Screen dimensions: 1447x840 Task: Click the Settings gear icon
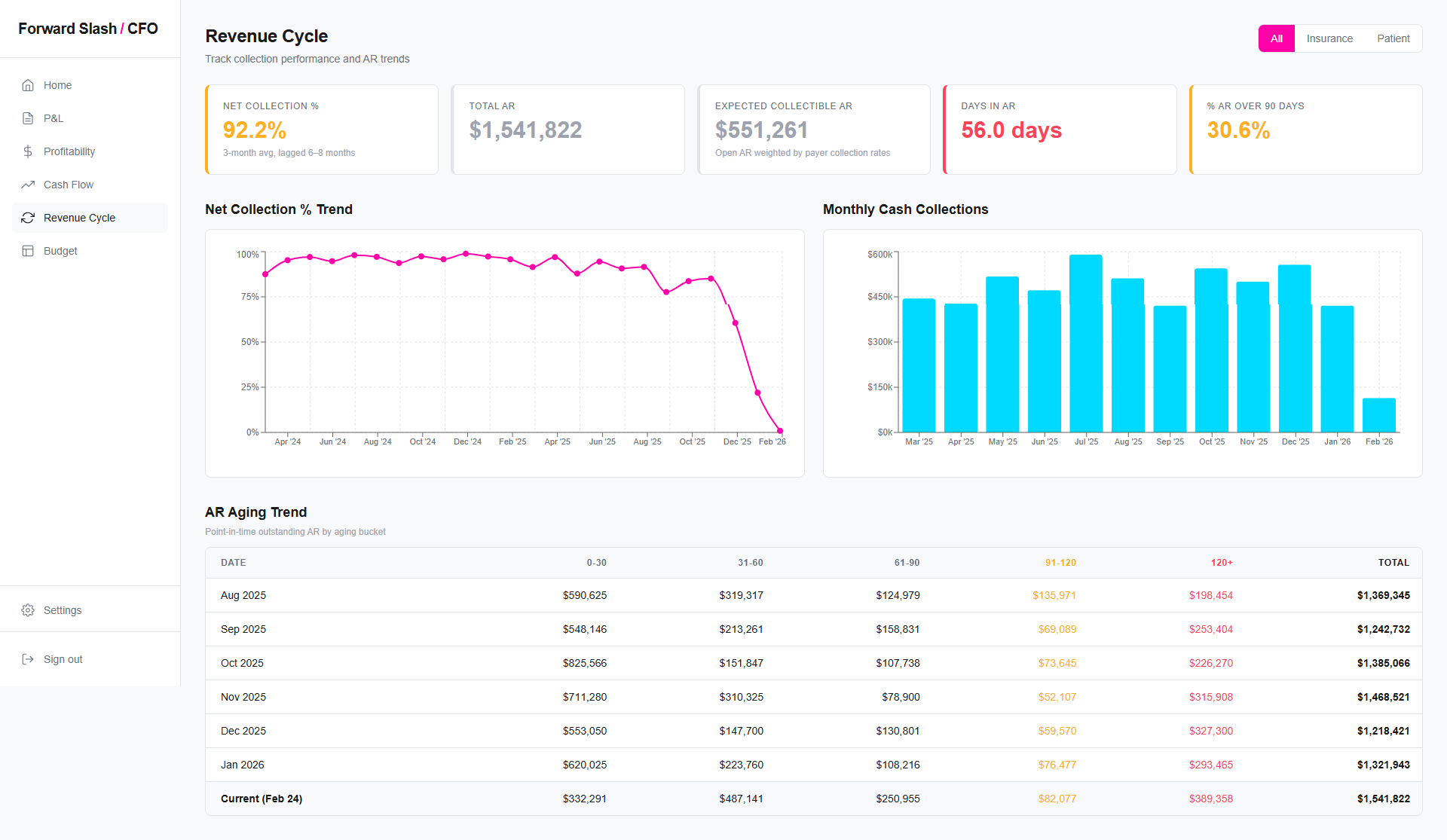(x=28, y=610)
